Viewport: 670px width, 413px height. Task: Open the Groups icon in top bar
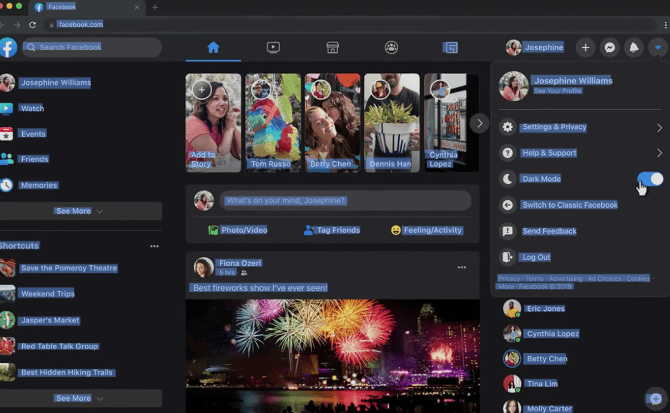391,47
